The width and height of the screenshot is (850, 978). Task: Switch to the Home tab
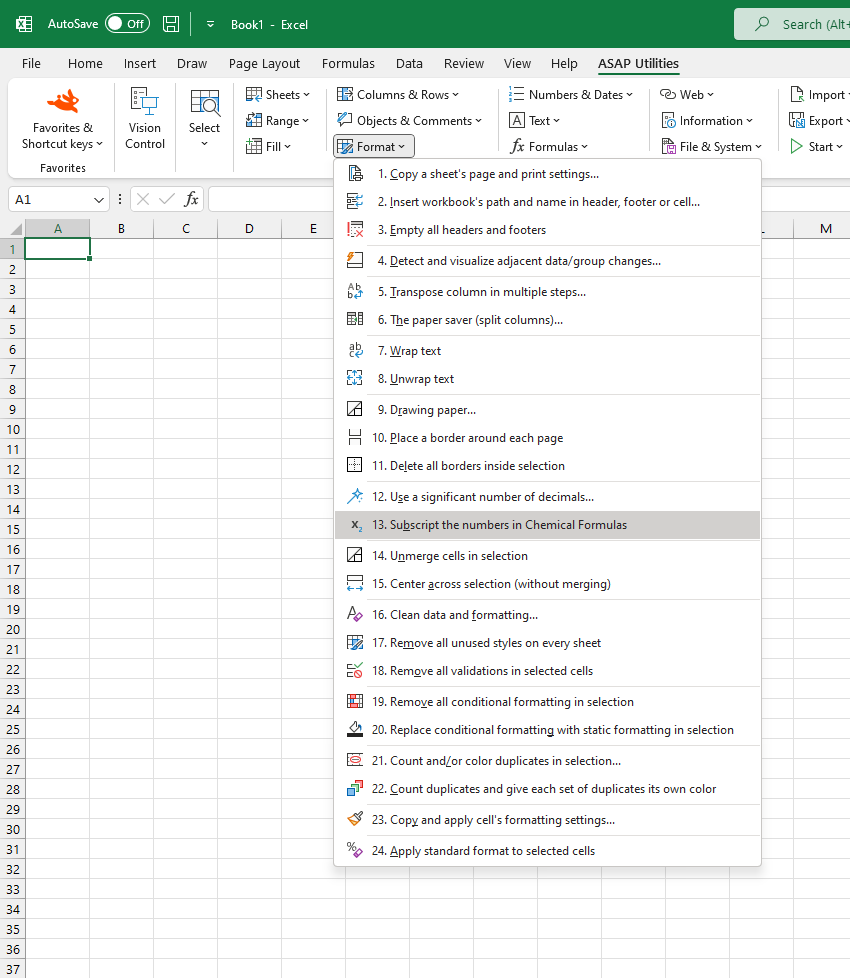[85, 64]
